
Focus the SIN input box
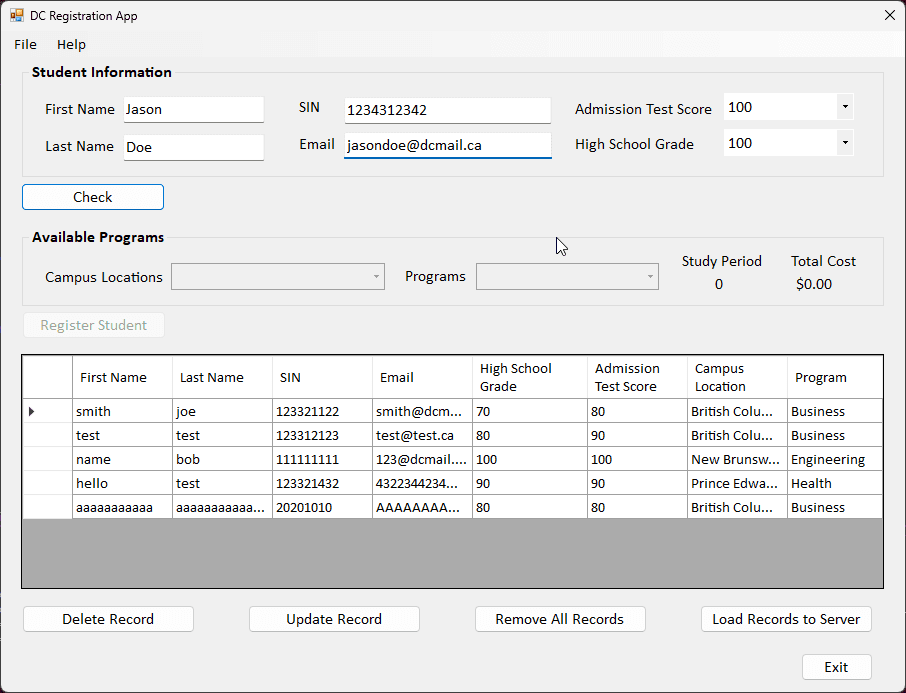(447, 110)
